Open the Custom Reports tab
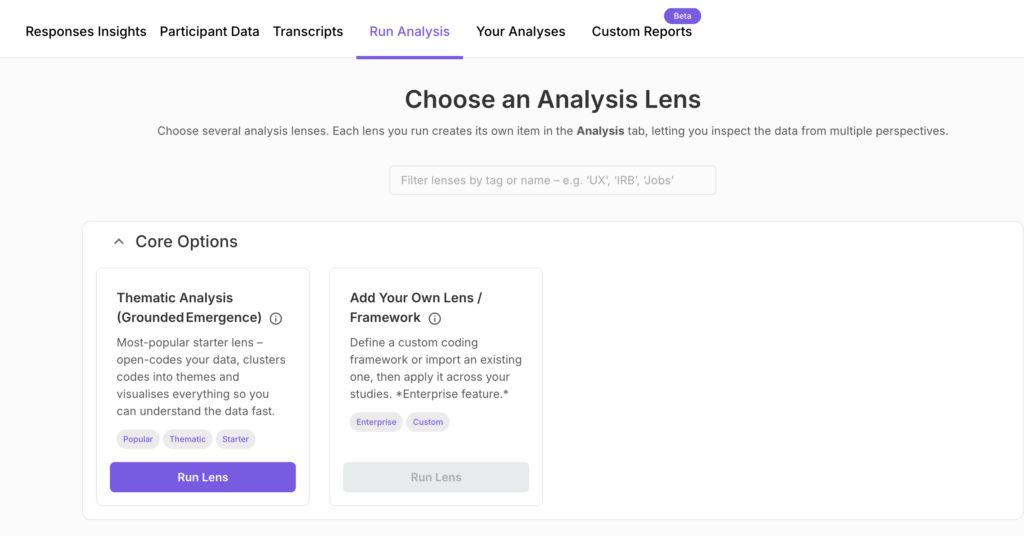The image size is (1024, 536). [x=641, y=32]
